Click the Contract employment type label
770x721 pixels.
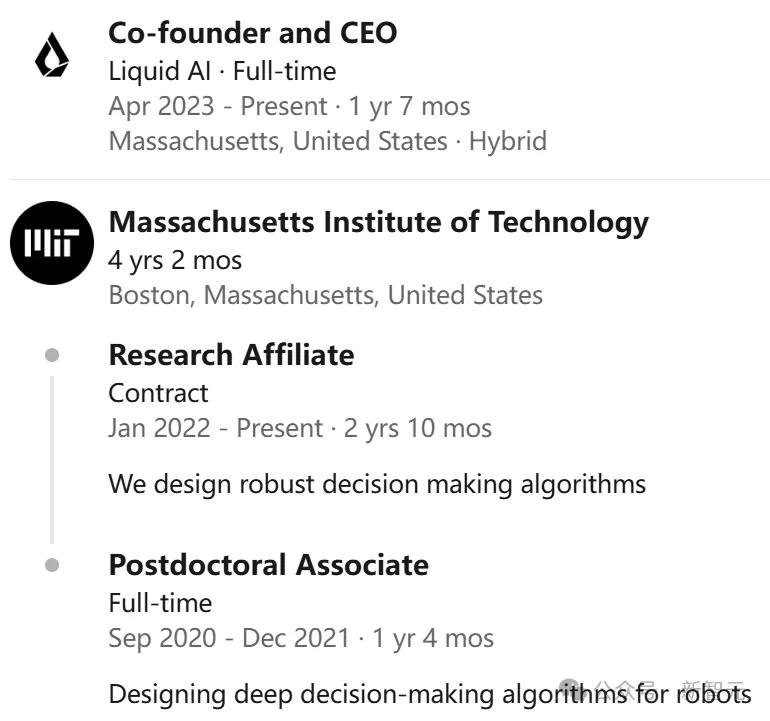coord(158,393)
